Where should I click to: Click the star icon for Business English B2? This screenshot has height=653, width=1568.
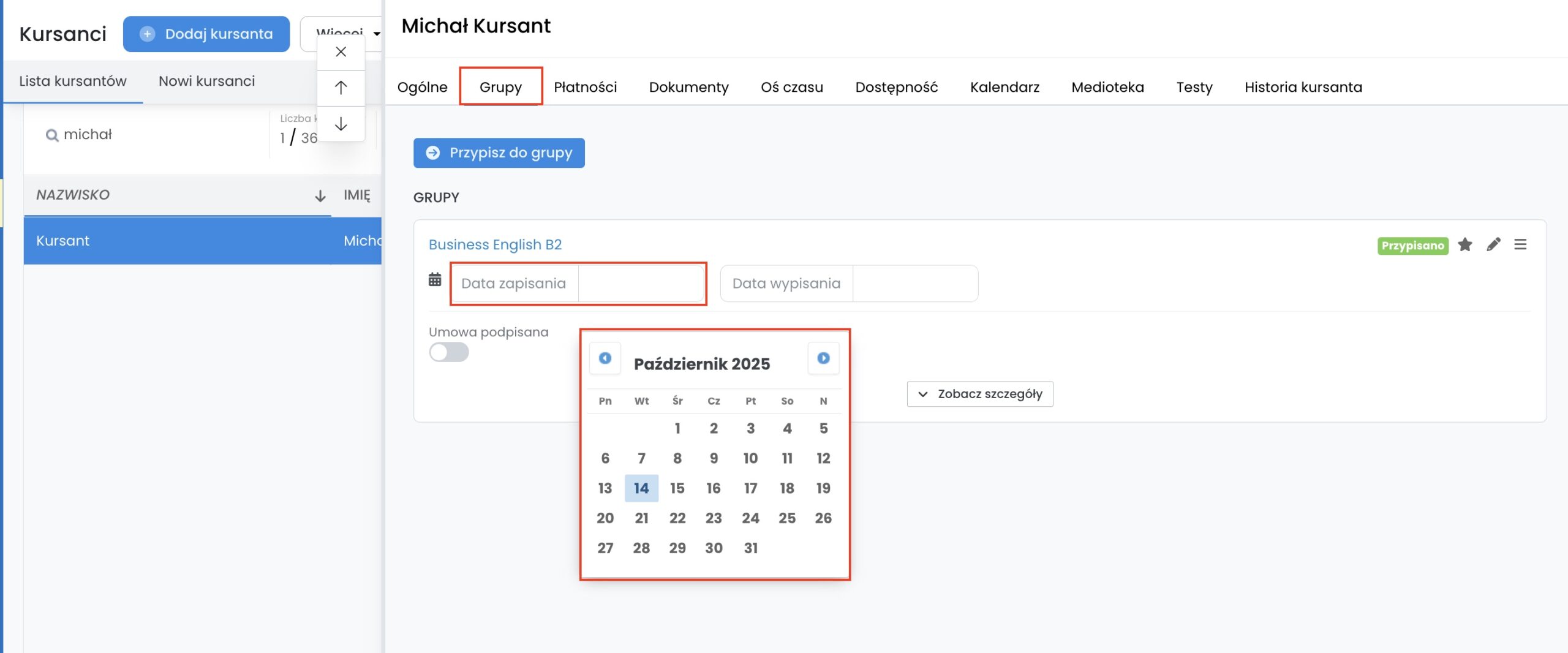(x=1465, y=245)
